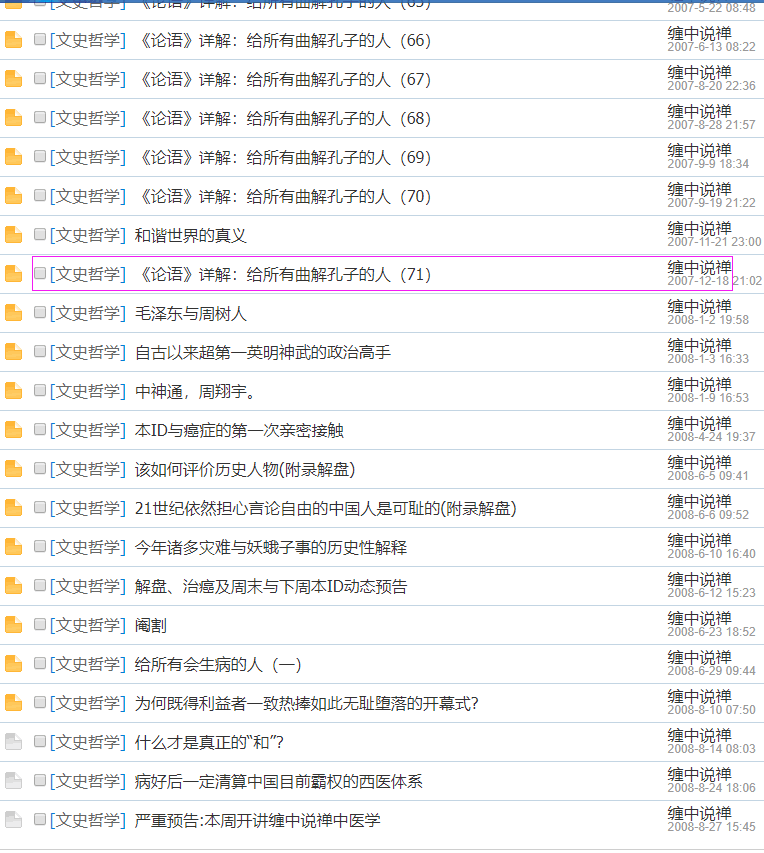Open thread 今年诸多灾难与妖蛾子事的历史性解释
The height and width of the screenshot is (853, 764).
tap(271, 547)
